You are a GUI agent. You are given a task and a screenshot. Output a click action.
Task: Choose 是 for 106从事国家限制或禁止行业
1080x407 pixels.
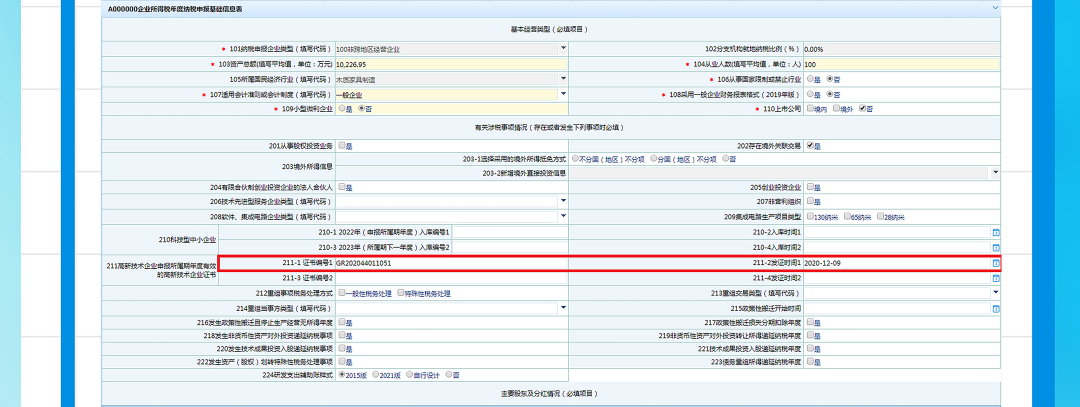pos(810,78)
